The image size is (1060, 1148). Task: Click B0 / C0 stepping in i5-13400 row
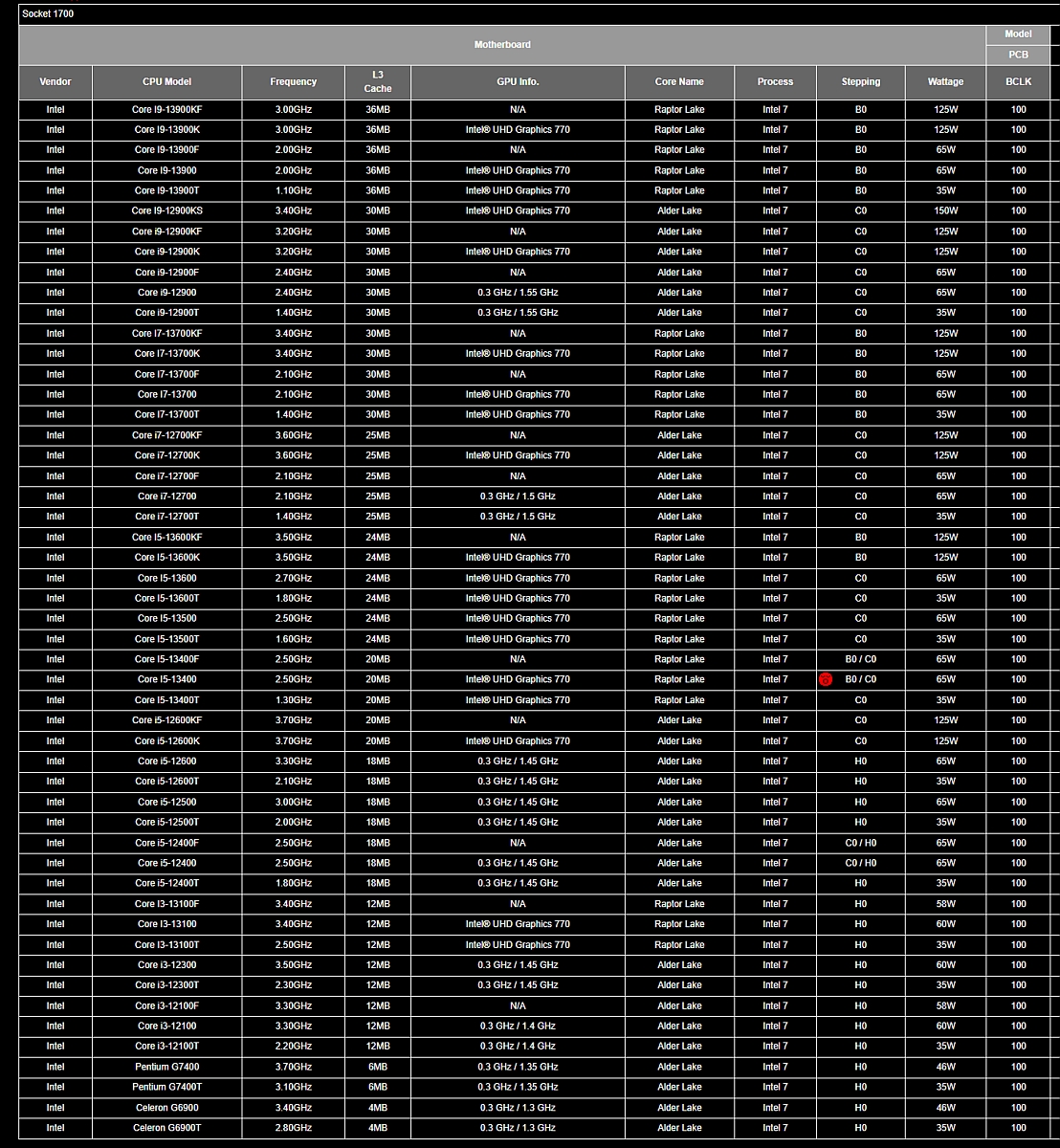(x=861, y=680)
